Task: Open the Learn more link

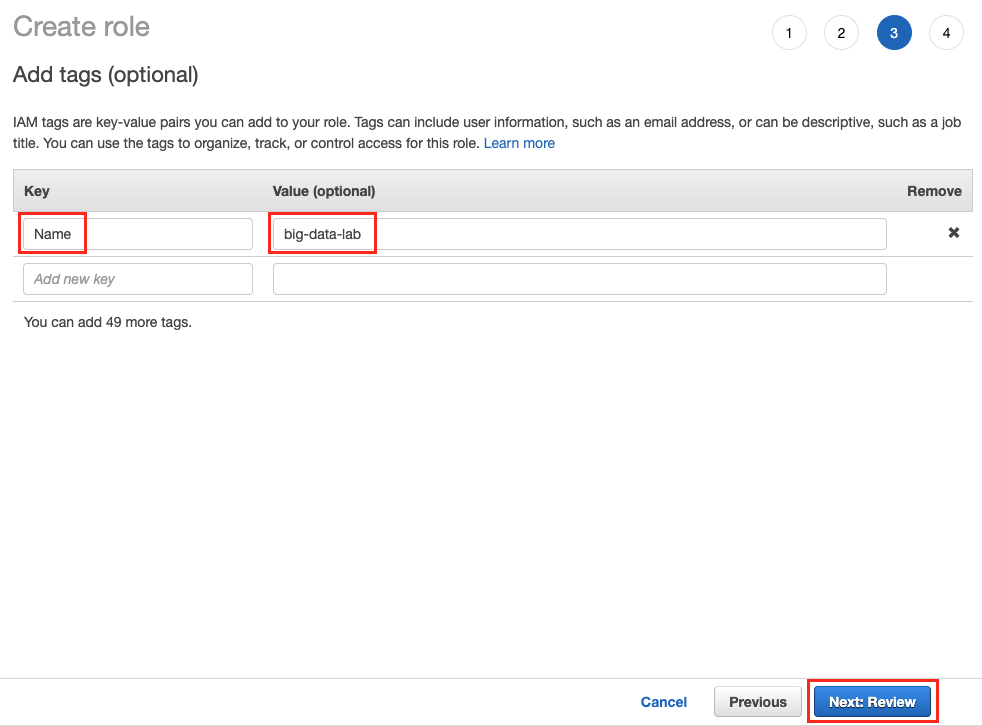Action: (x=519, y=143)
